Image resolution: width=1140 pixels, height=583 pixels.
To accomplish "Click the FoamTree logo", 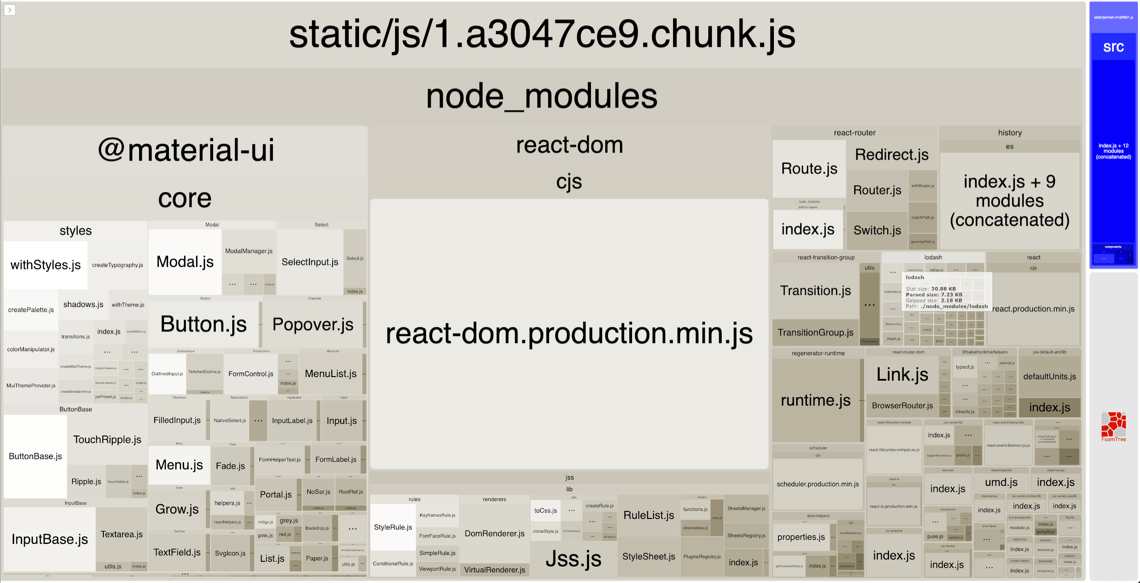I will (1113, 427).
